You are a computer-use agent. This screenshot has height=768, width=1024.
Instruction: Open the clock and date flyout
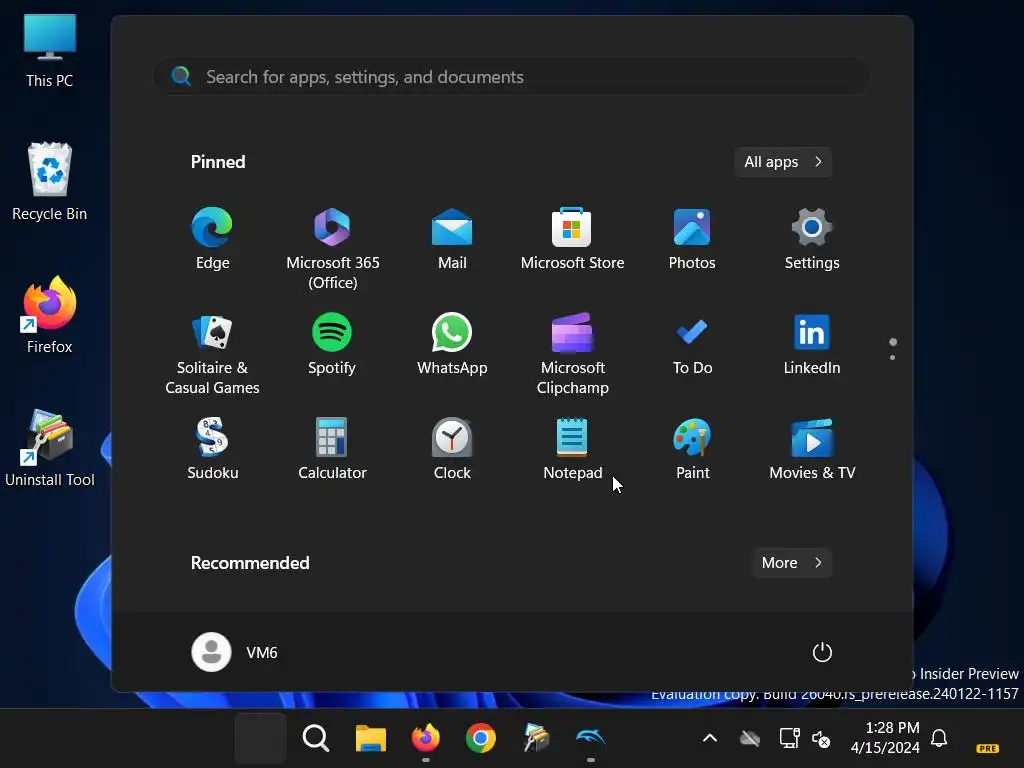885,737
